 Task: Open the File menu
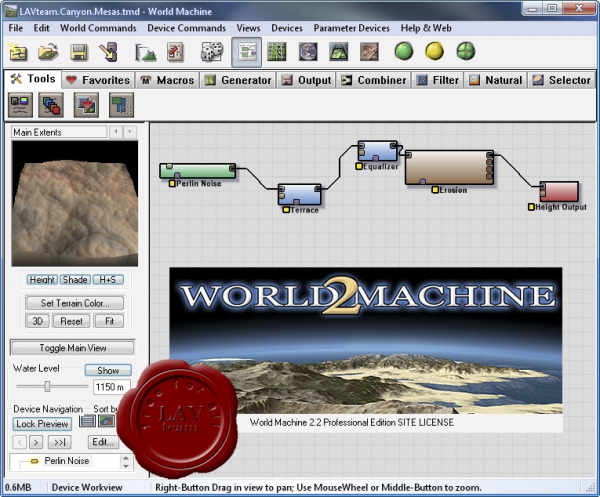tap(16, 28)
